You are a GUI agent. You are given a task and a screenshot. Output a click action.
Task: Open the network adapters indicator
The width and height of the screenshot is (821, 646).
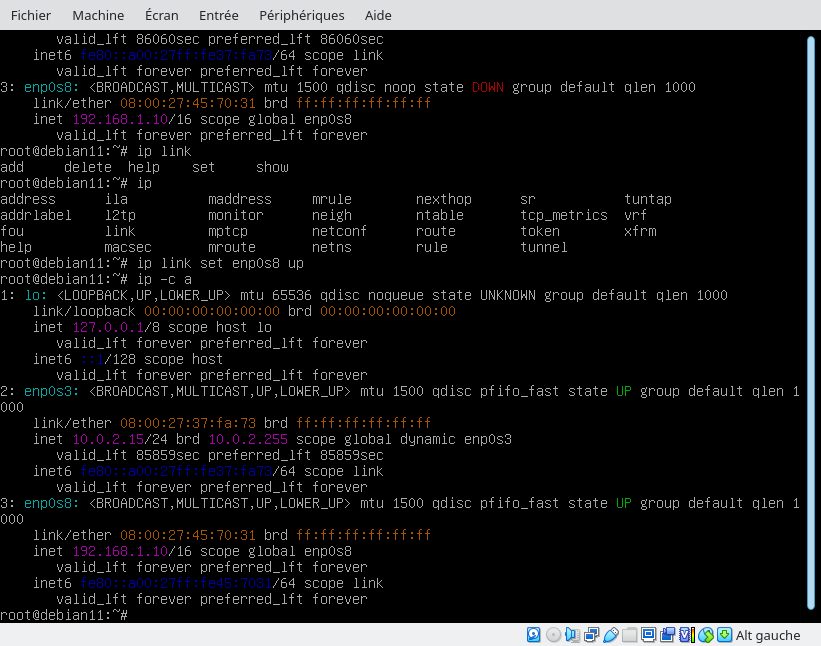[x=591, y=635]
